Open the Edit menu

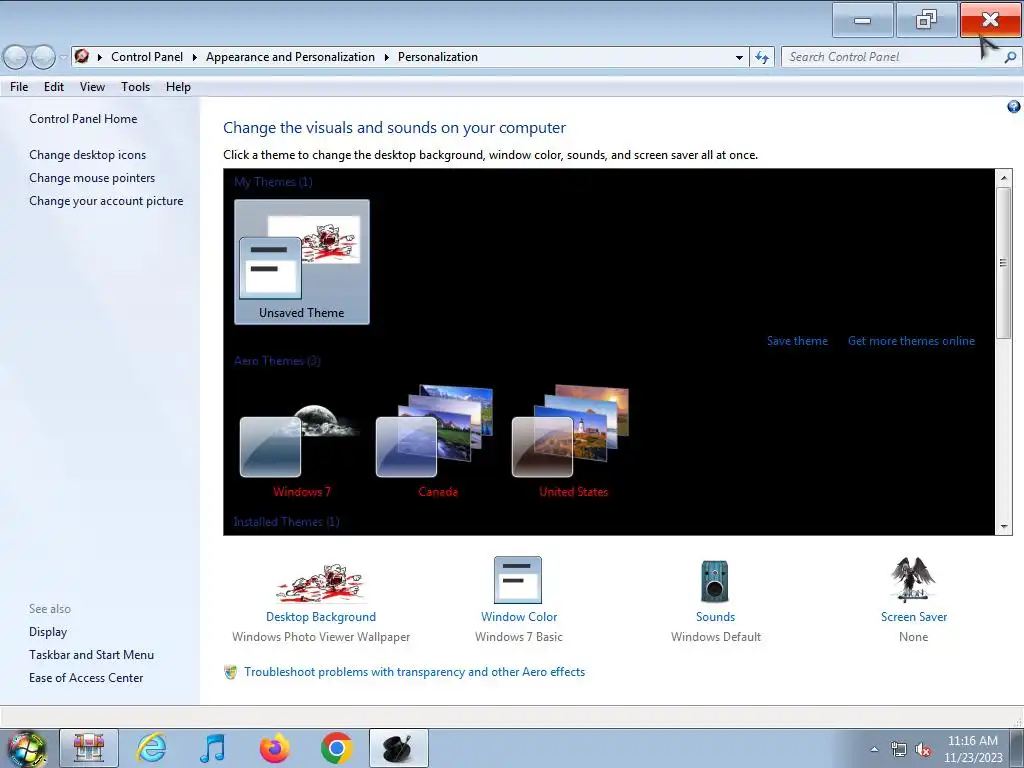(x=54, y=87)
